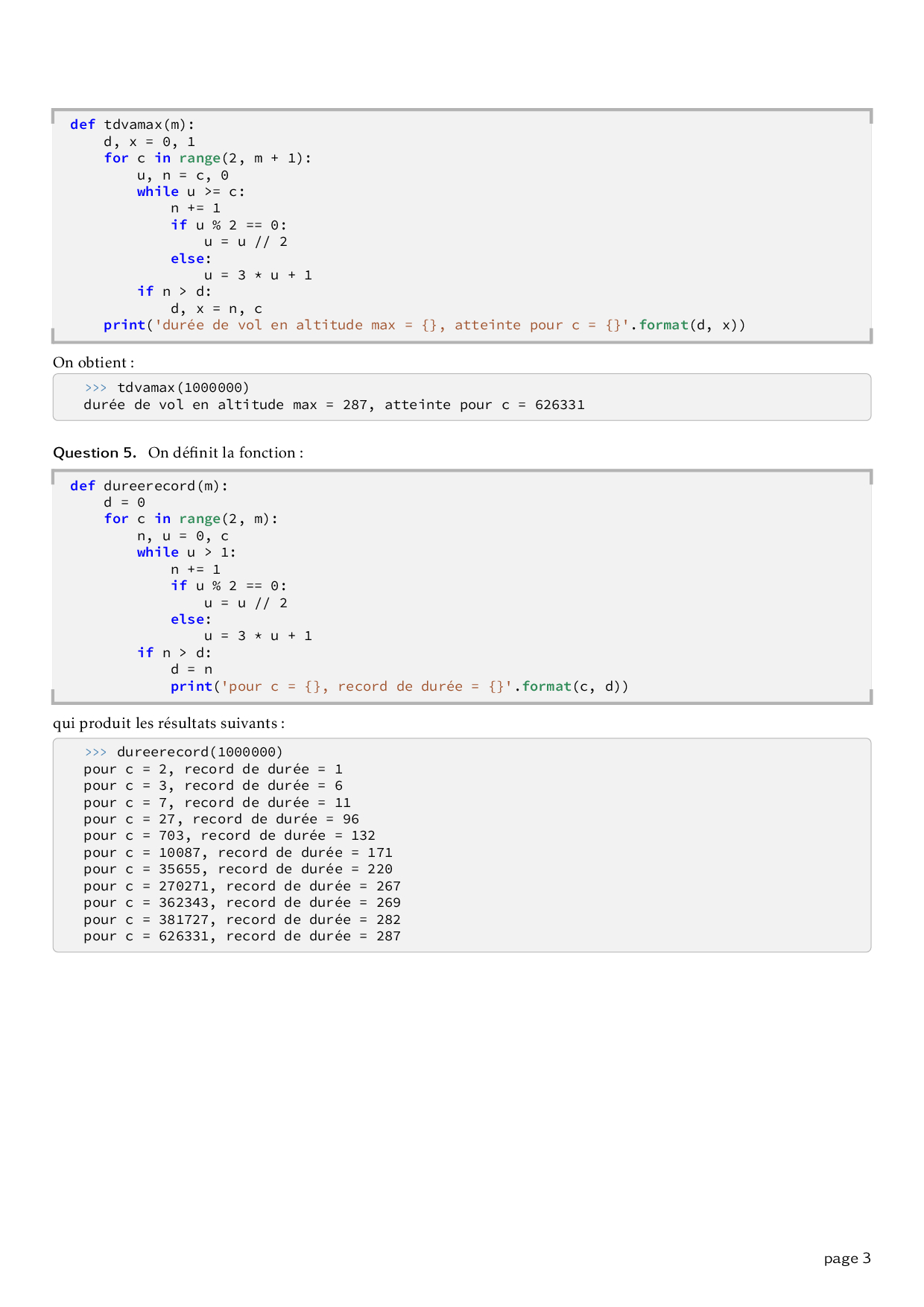Click the output value 626331 in the first console box
This screenshot has width=924, height=1307.
tap(560, 405)
